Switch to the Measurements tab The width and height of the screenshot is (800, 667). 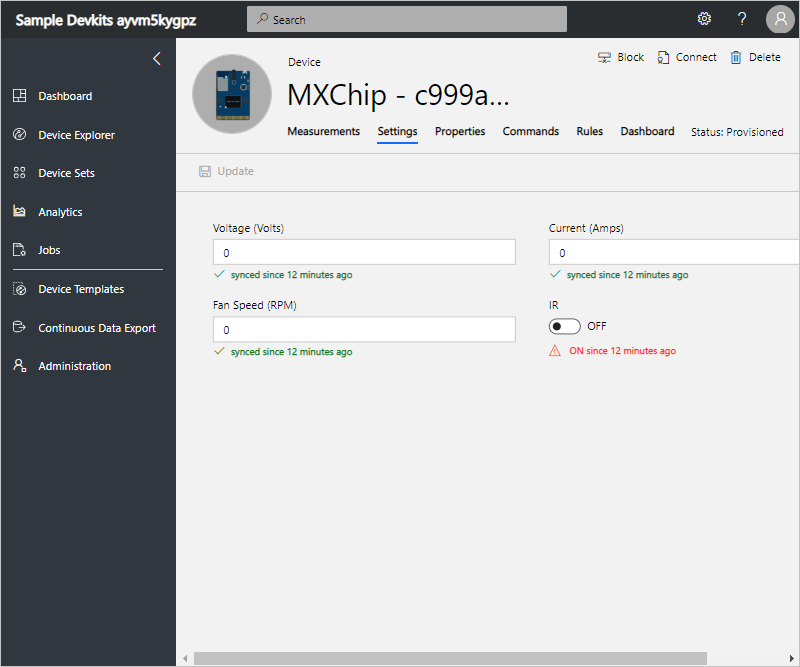point(323,131)
